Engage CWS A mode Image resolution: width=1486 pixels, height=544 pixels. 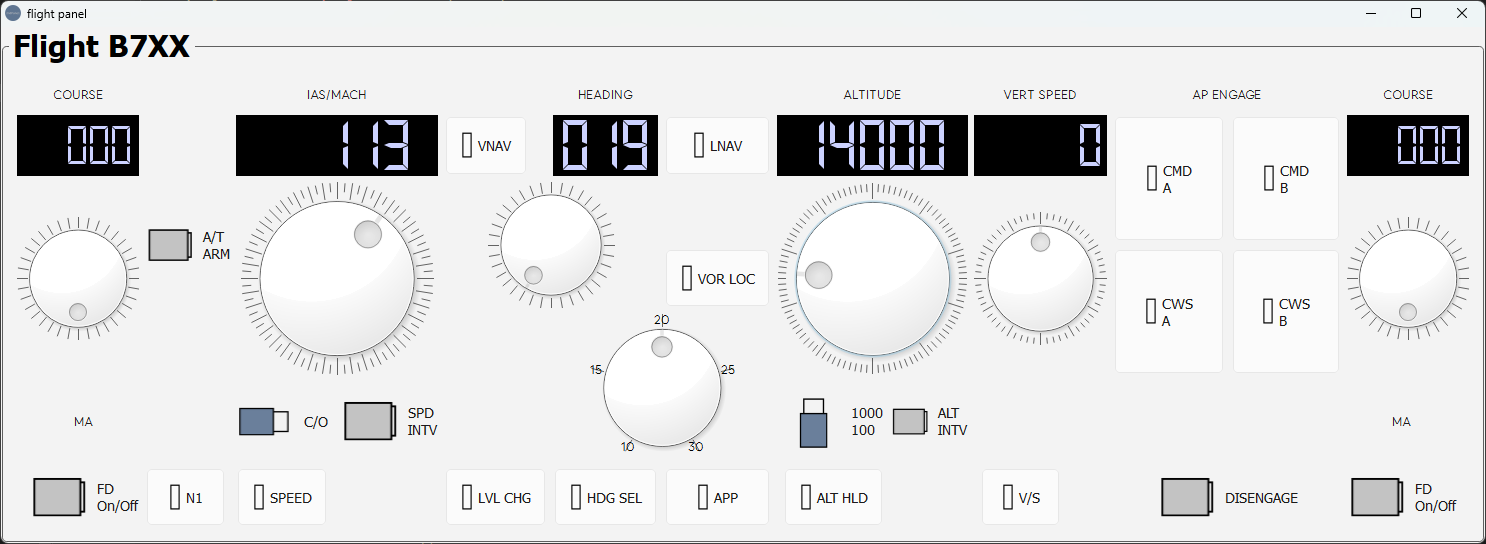coord(1168,312)
